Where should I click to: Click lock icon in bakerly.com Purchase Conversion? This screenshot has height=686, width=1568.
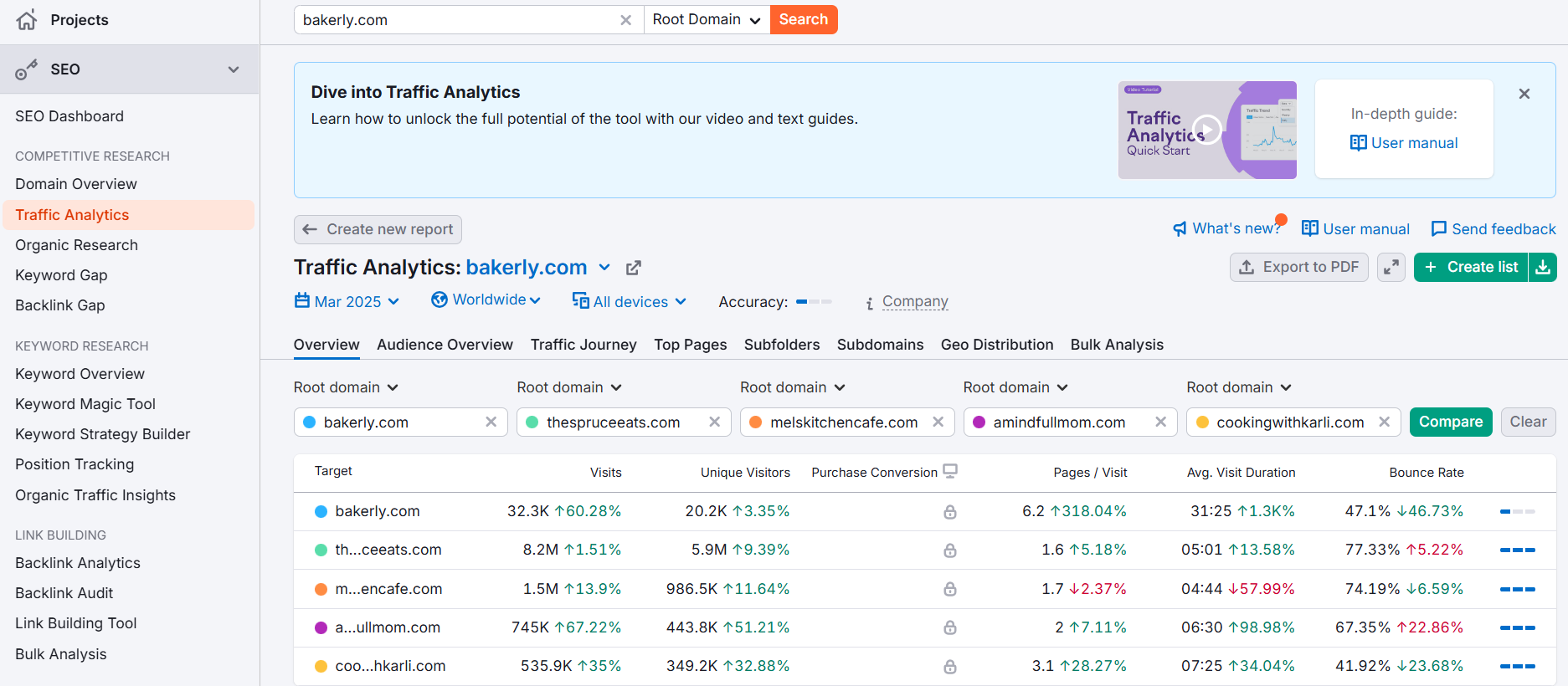(950, 512)
